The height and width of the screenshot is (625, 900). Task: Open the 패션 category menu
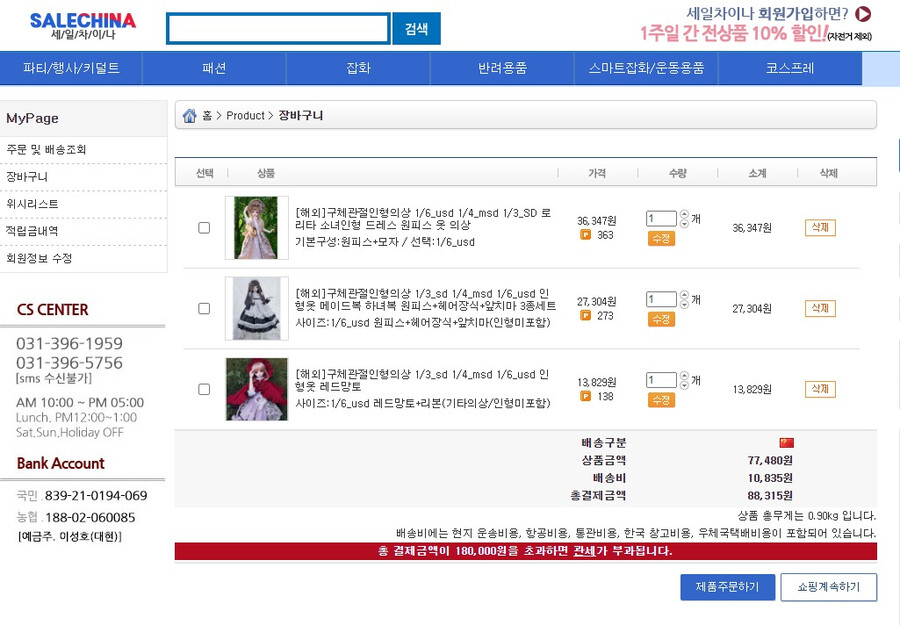pyautogui.click(x=216, y=68)
